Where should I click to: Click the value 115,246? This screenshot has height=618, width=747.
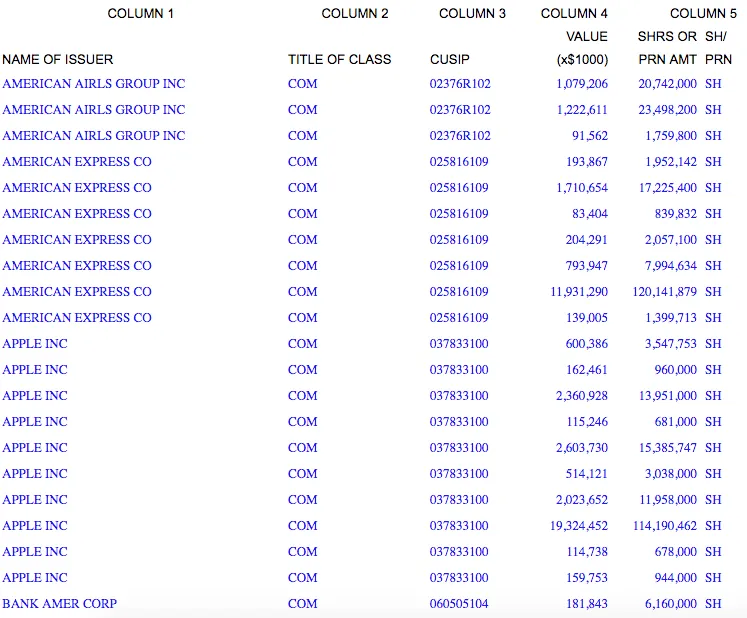(x=586, y=422)
